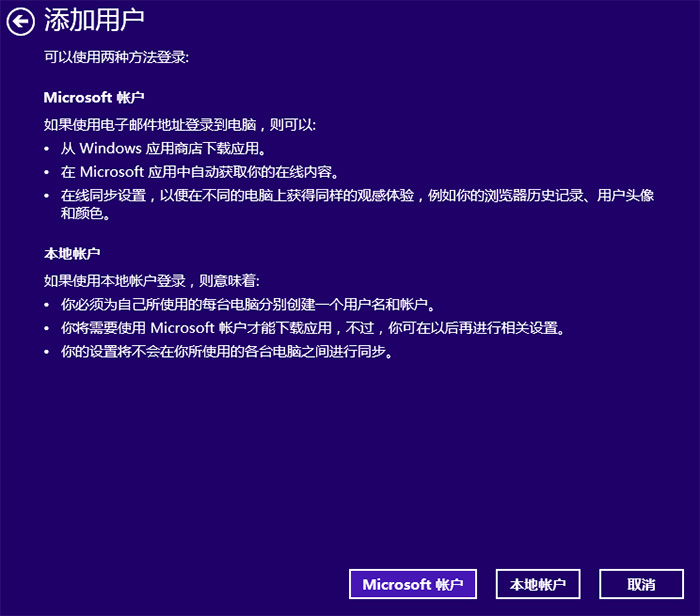Click the Microsoft 帐户 section heading
The width and height of the screenshot is (700, 616).
pyautogui.click(x=94, y=97)
